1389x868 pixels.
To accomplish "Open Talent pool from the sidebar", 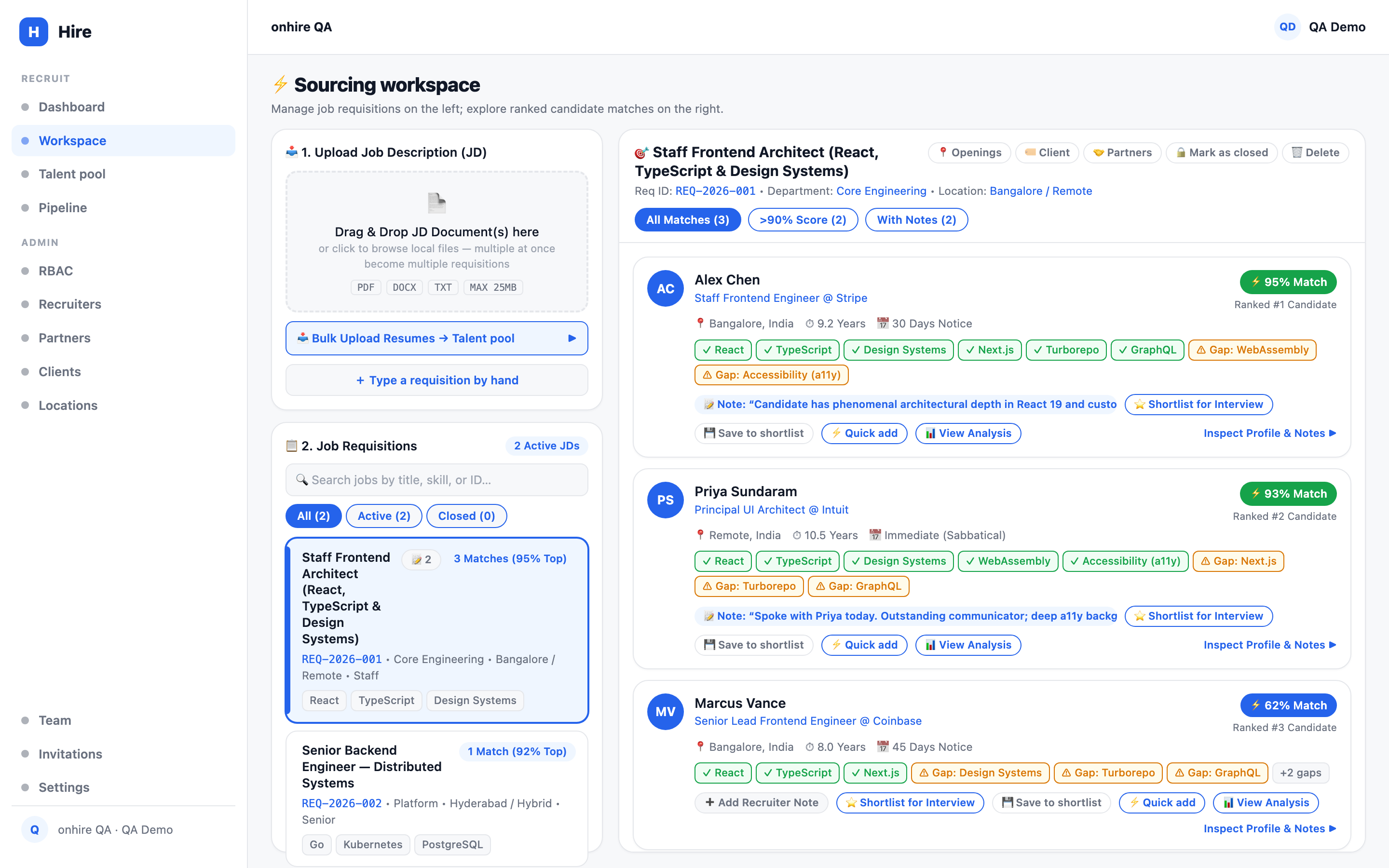I will [x=123, y=174].
